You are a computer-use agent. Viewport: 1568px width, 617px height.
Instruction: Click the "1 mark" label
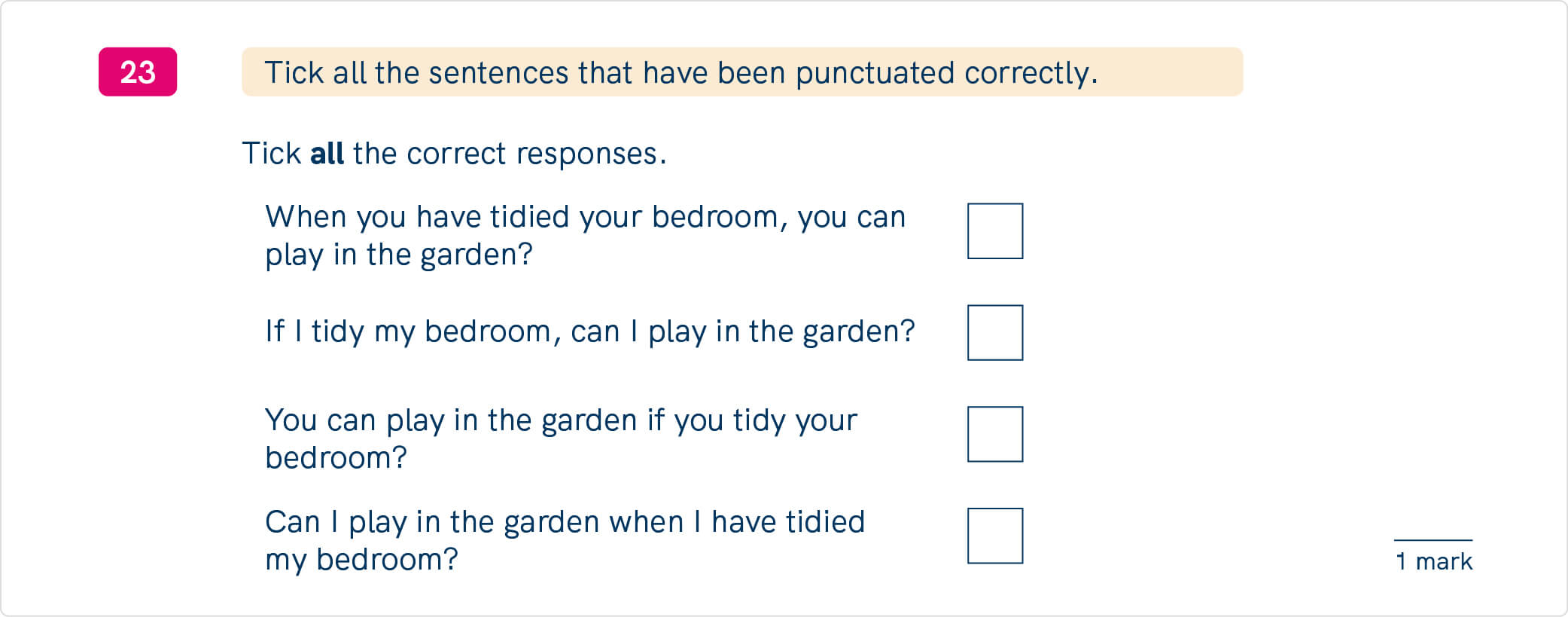tap(1433, 561)
